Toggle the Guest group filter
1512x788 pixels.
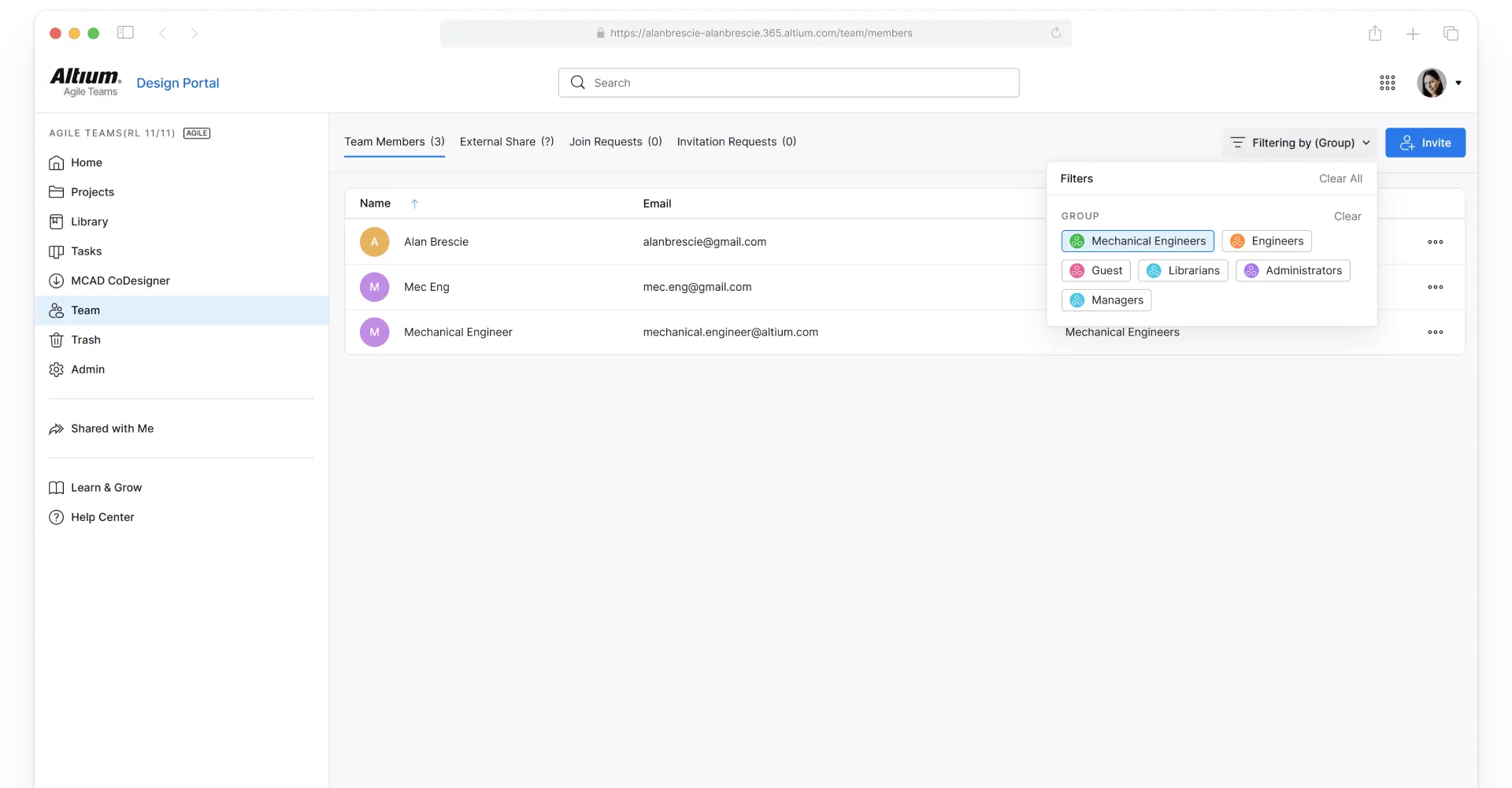click(1096, 270)
